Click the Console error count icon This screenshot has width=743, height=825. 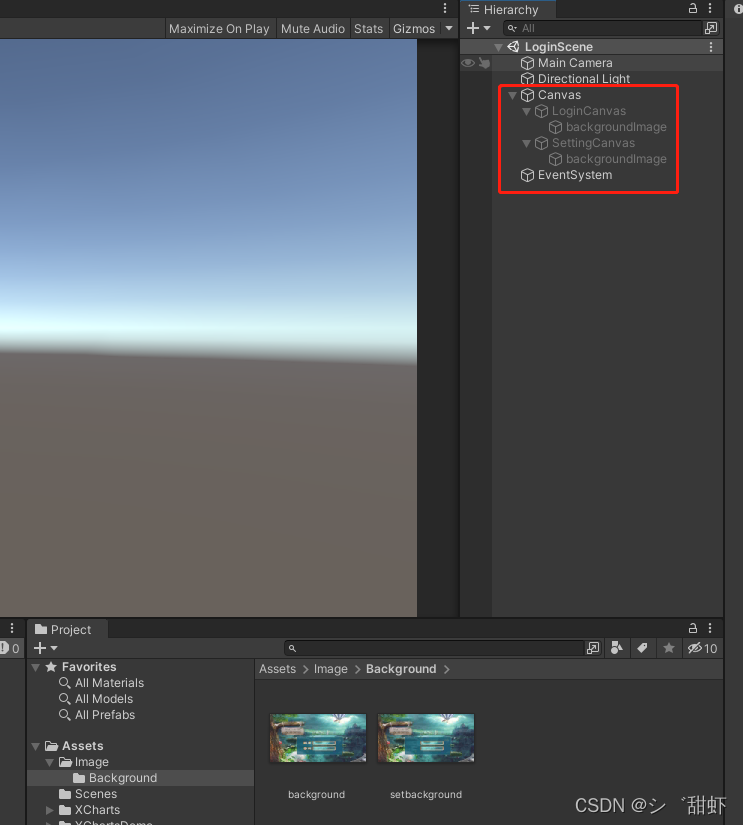(x=5, y=648)
